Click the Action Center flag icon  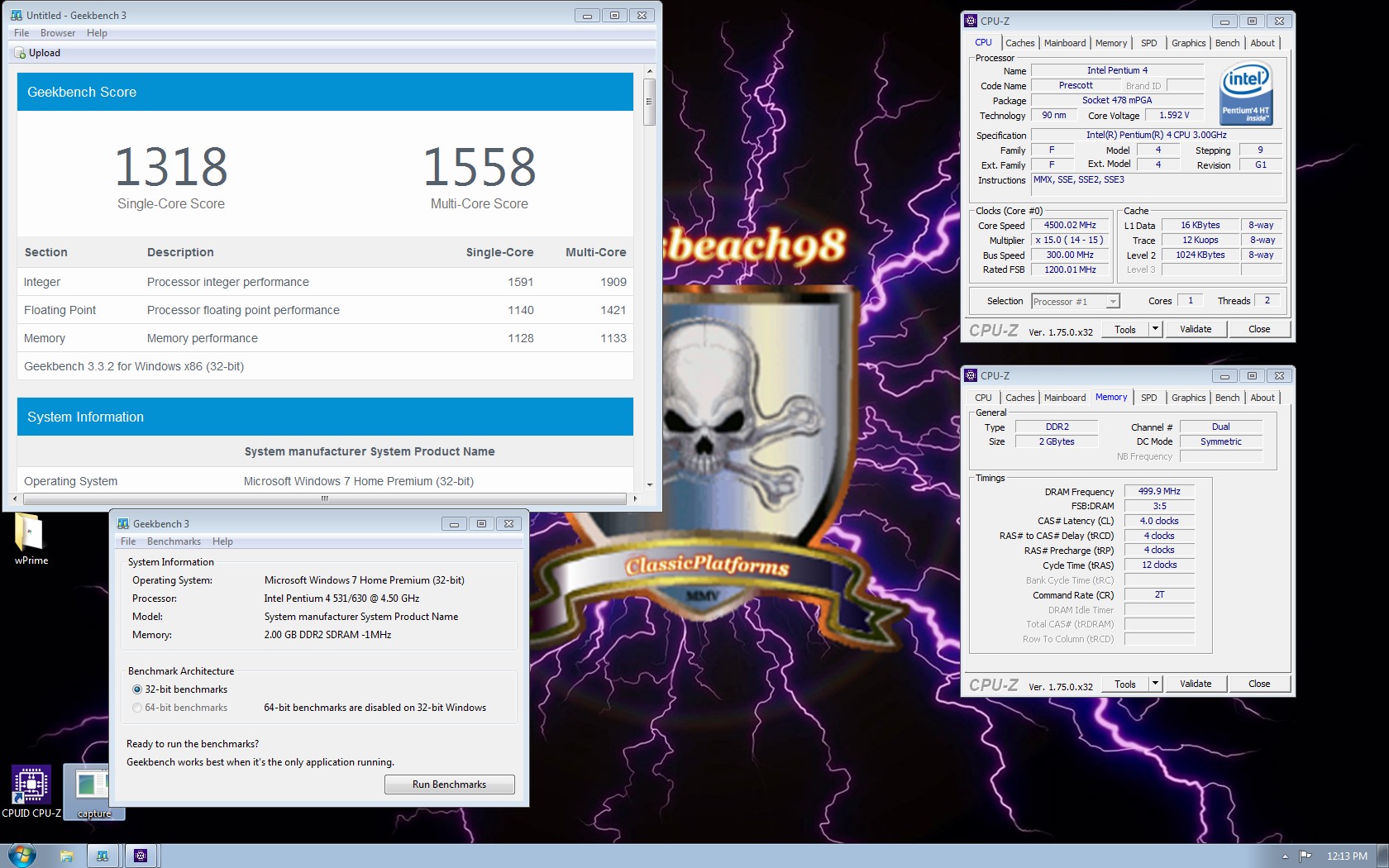click(x=1305, y=856)
